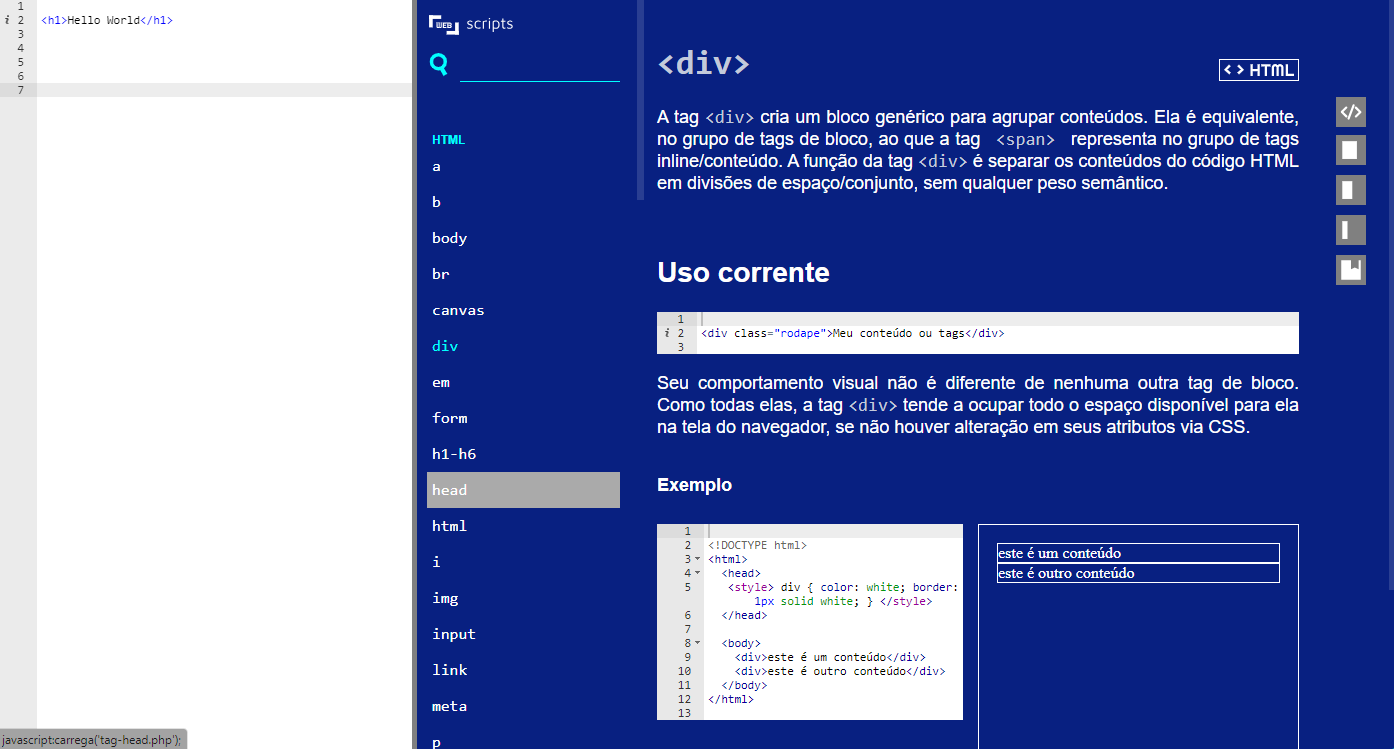Click the page vertical scrollbar
The height and width of the screenshot is (749, 1394).
coord(1390,300)
